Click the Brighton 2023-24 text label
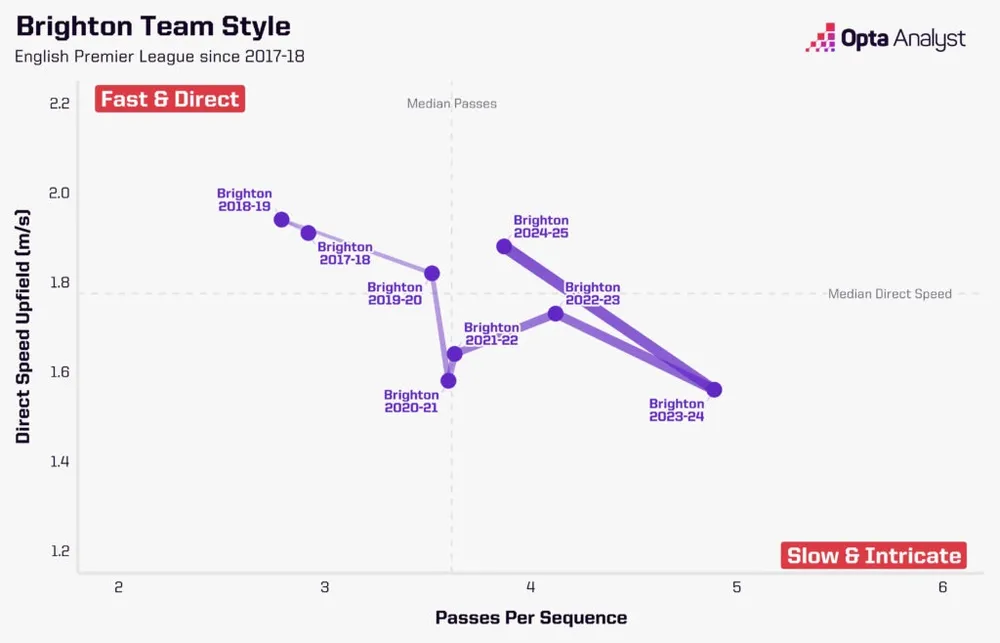 click(x=676, y=410)
